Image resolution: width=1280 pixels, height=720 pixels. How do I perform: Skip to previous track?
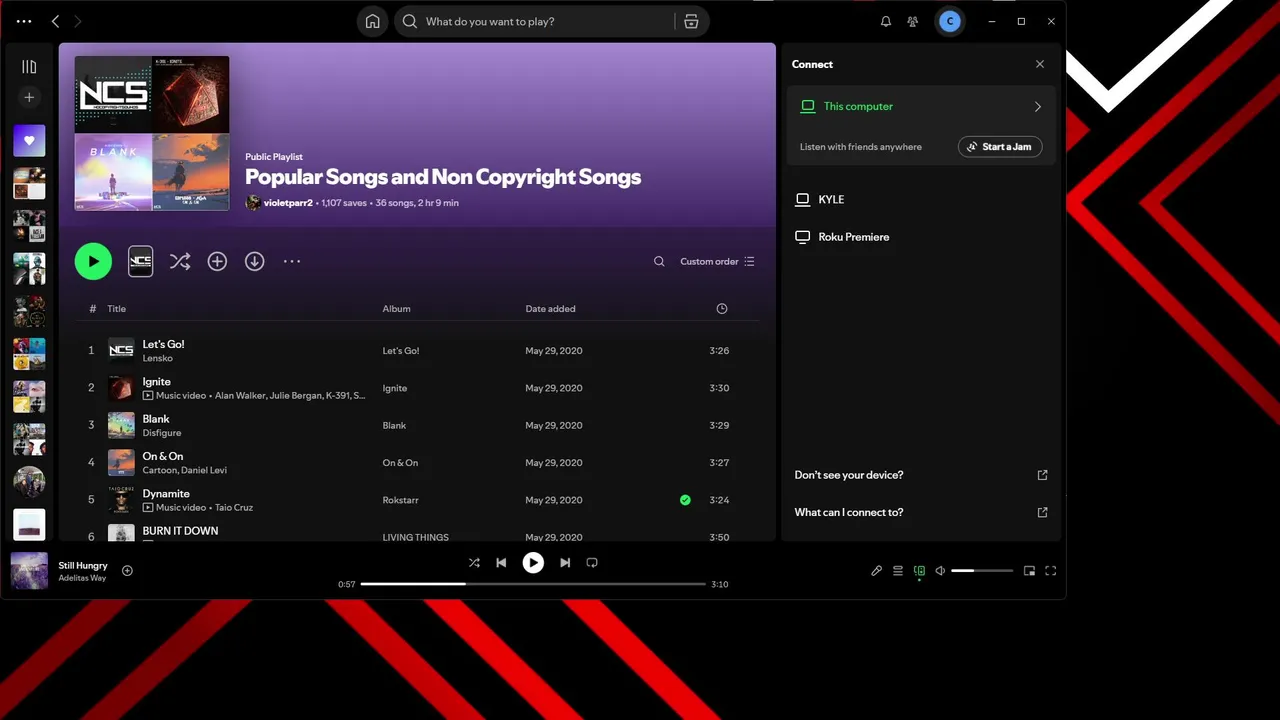tap(502, 563)
